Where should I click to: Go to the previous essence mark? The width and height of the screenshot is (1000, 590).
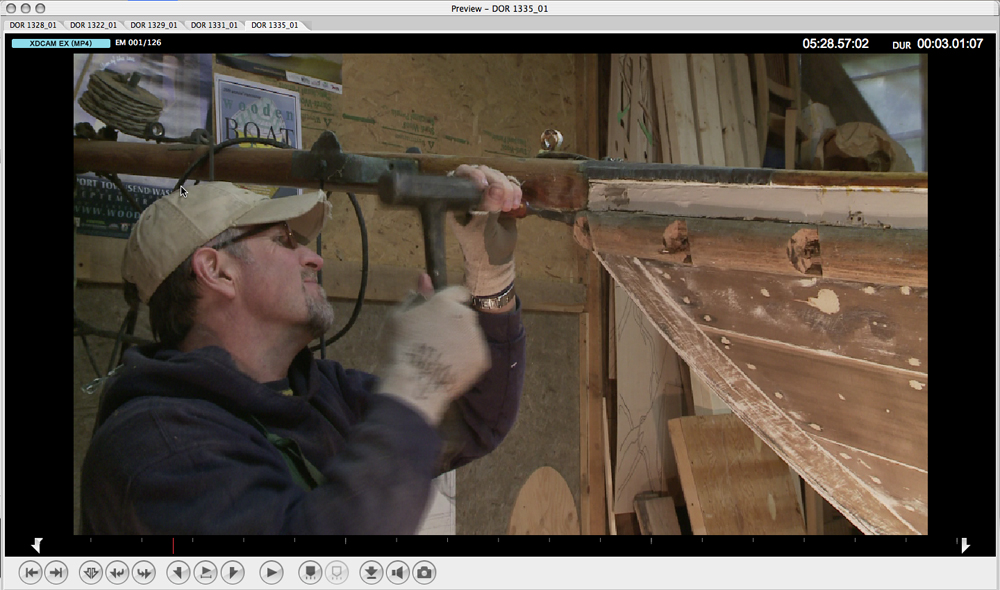coord(117,572)
